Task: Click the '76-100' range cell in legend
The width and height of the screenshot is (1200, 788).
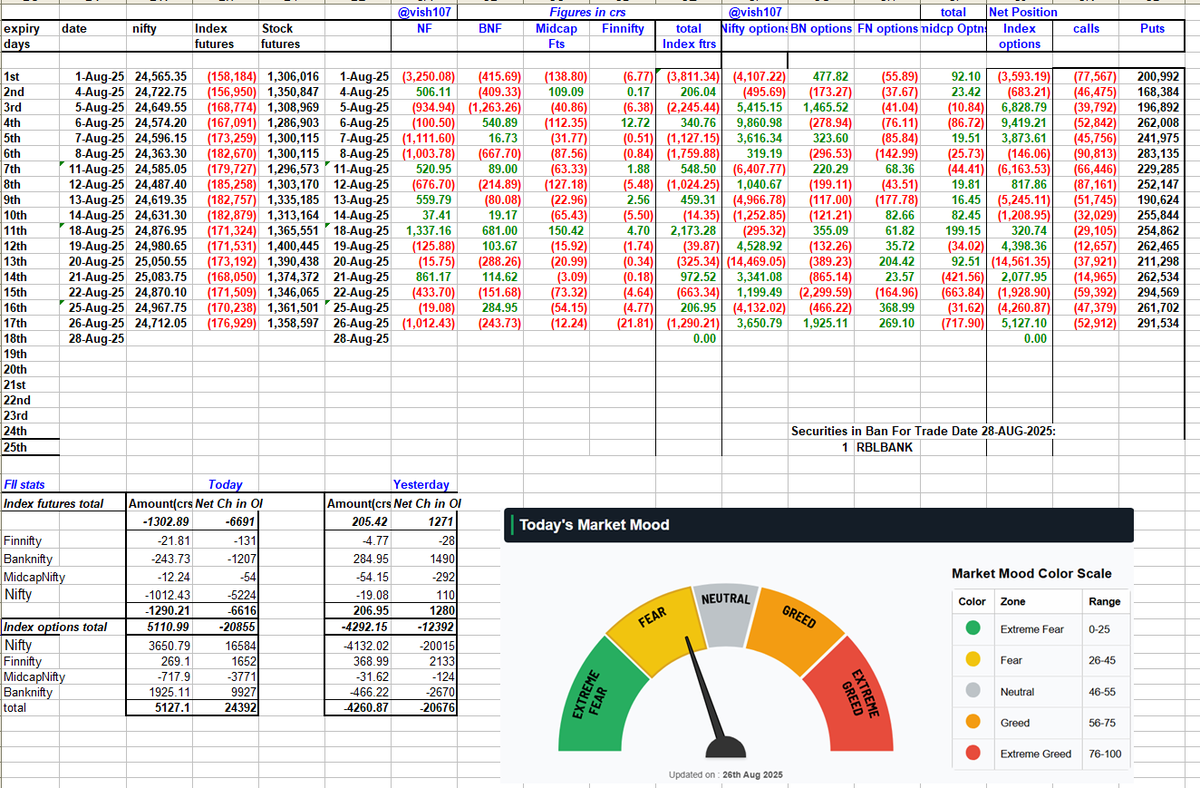Action: (x=1106, y=753)
